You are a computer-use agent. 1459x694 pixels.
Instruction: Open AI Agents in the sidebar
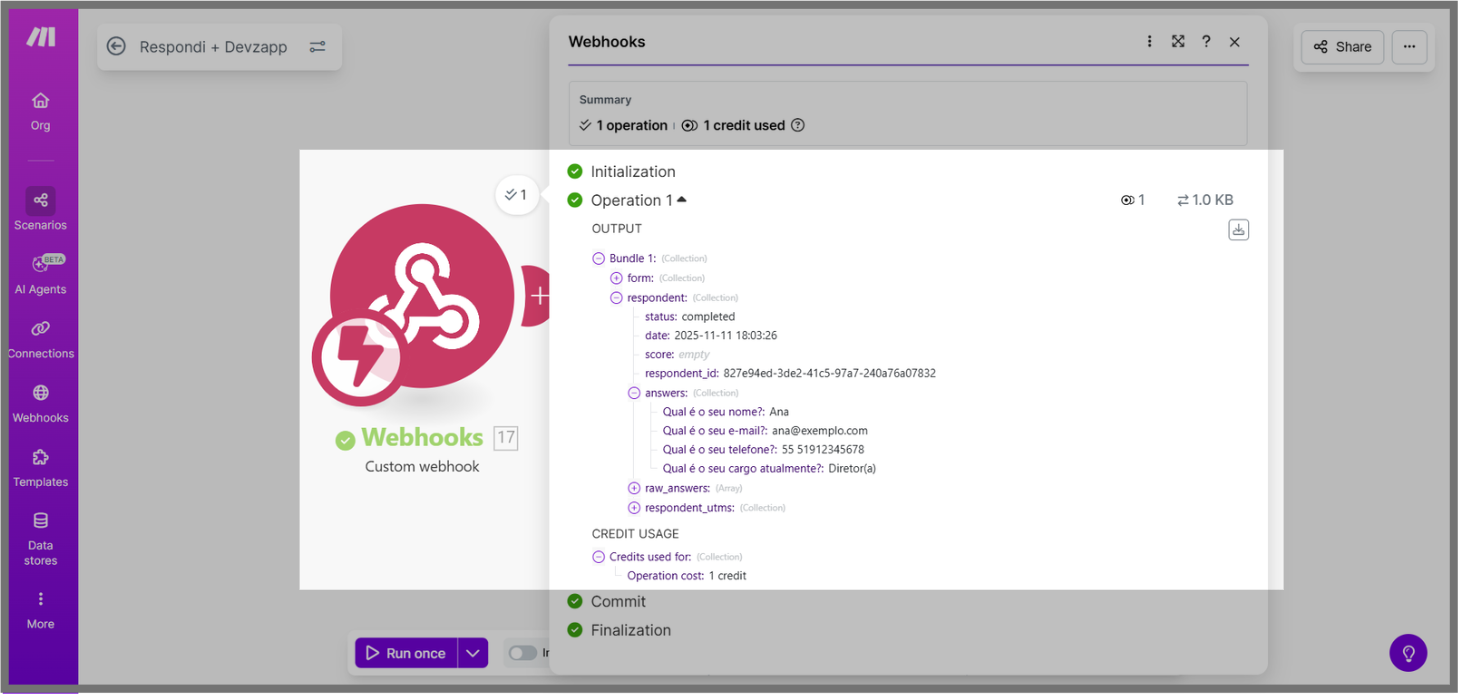click(40, 274)
